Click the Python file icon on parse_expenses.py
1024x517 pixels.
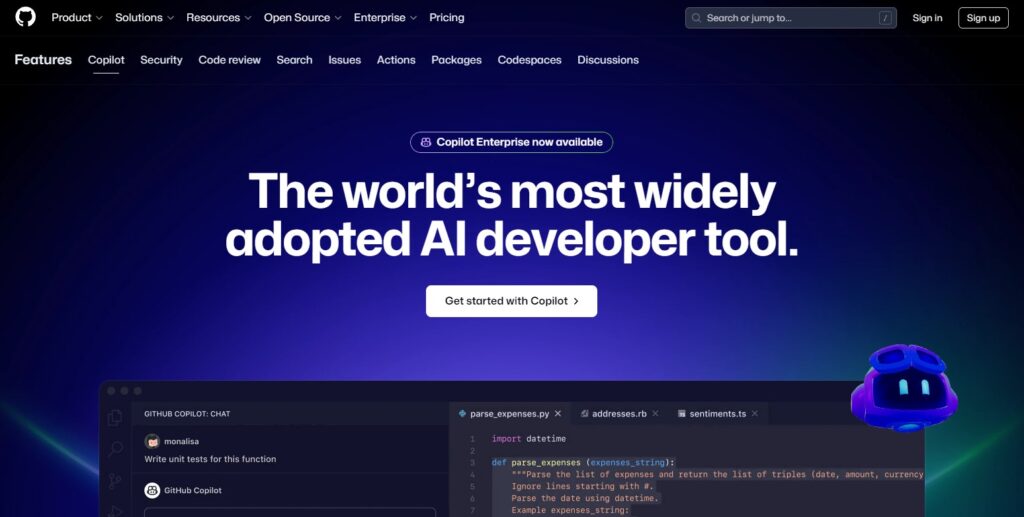pyautogui.click(x=462, y=414)
